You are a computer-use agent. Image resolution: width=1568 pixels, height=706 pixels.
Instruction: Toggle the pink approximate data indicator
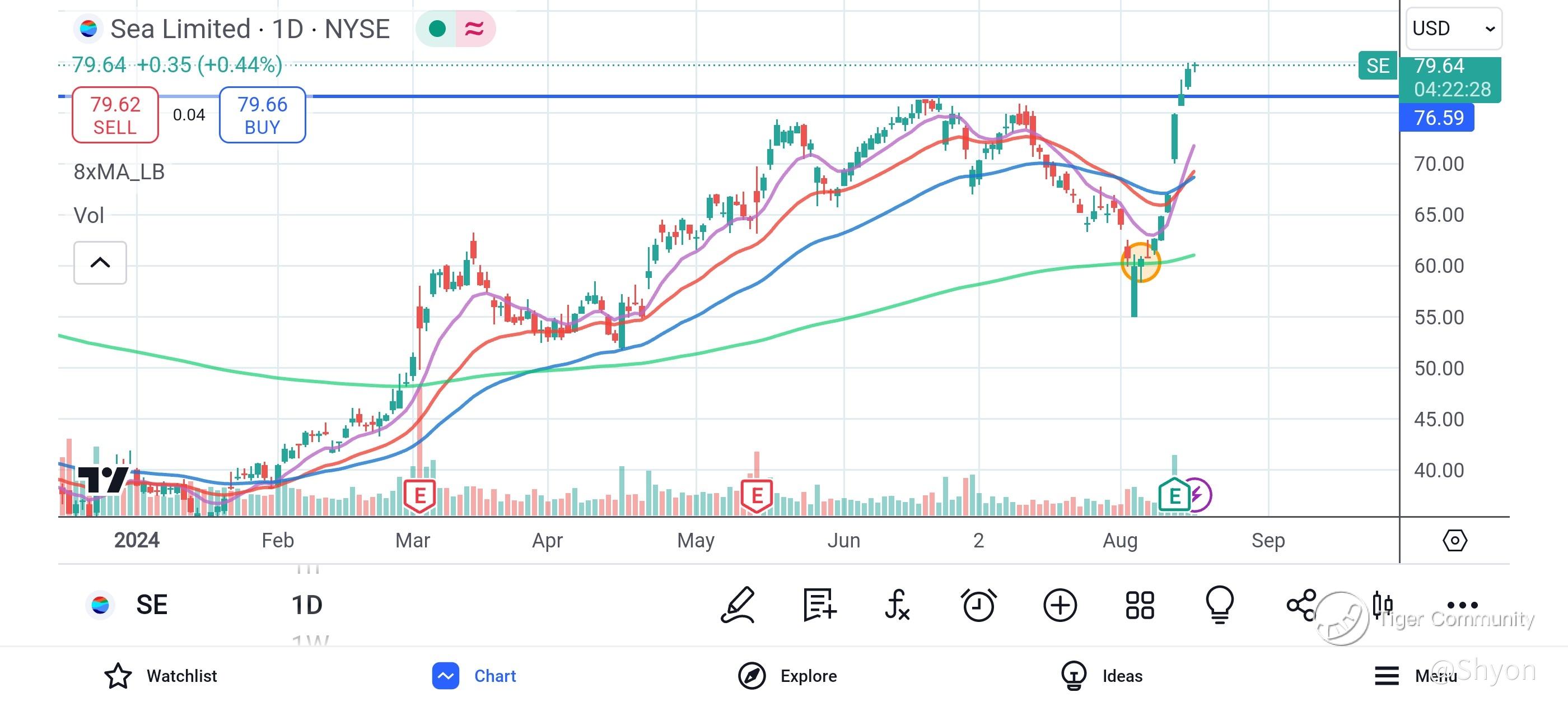pos(474,29)
